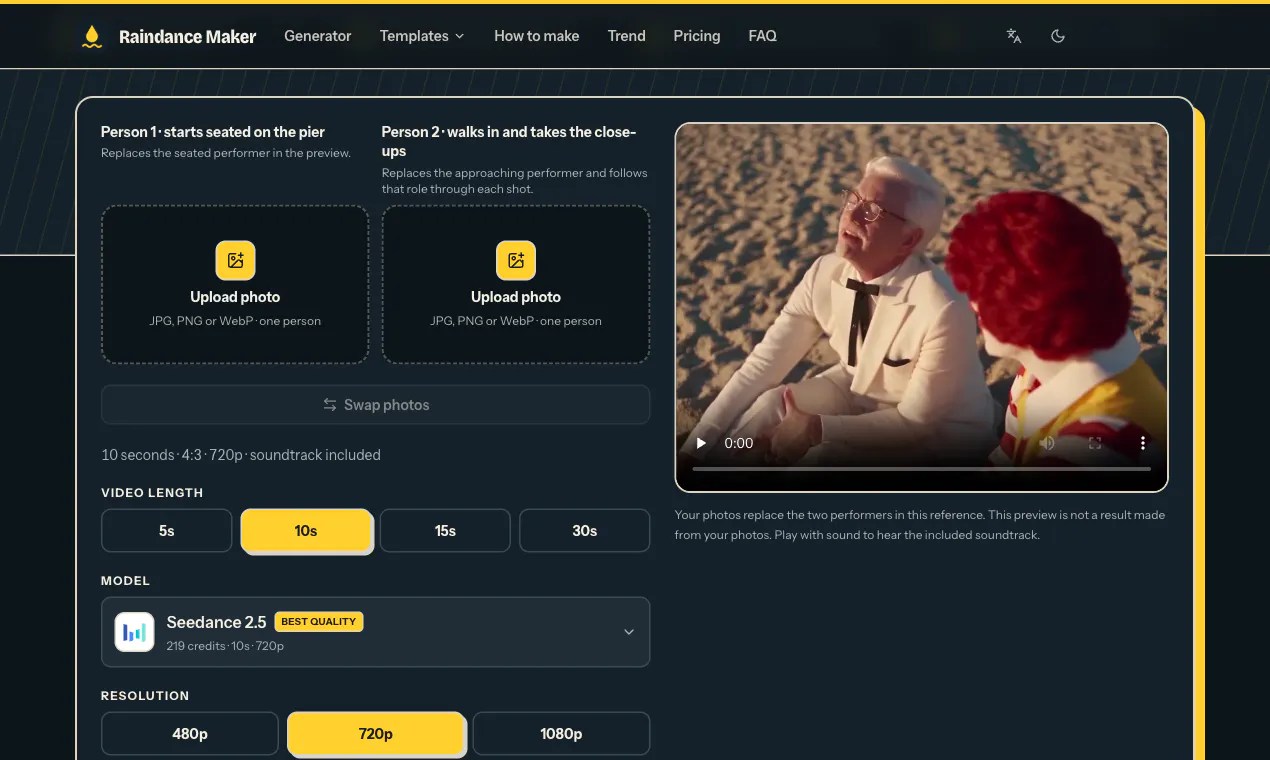Upload a photo for Person 2
This screenshot has width=1270, height=760.
516,284
